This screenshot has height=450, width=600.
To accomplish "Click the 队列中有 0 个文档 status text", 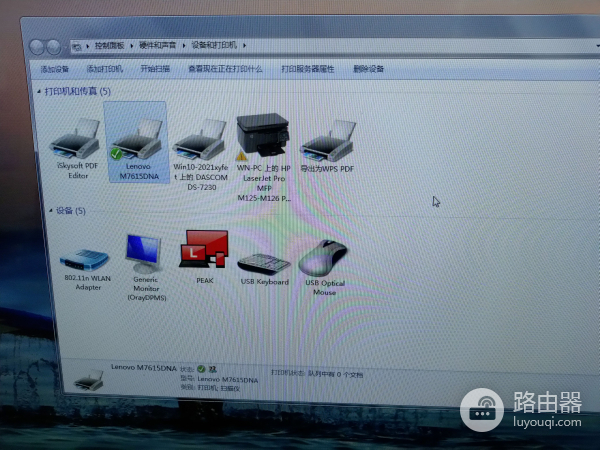I will (335, 374).
